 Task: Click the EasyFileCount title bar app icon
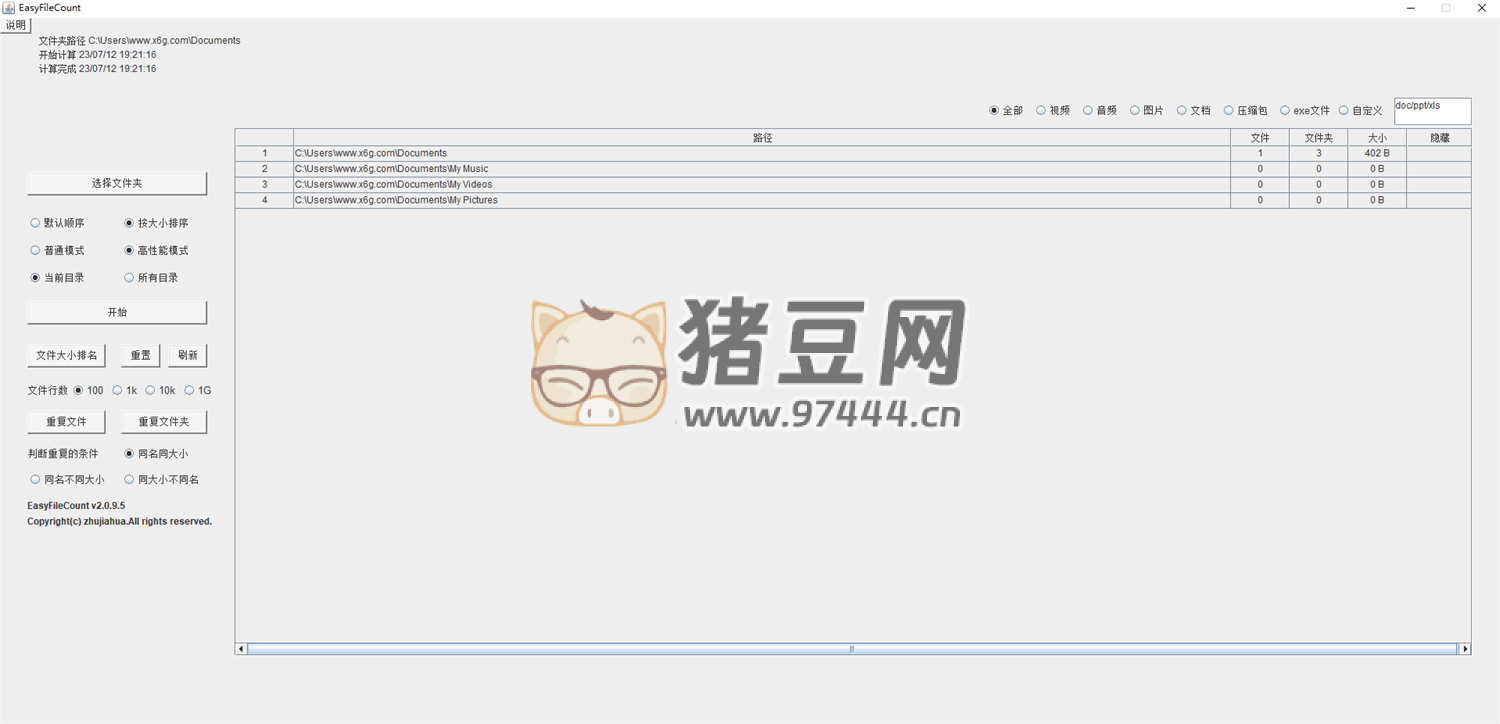pyautogui.click(x=8, y=8)
